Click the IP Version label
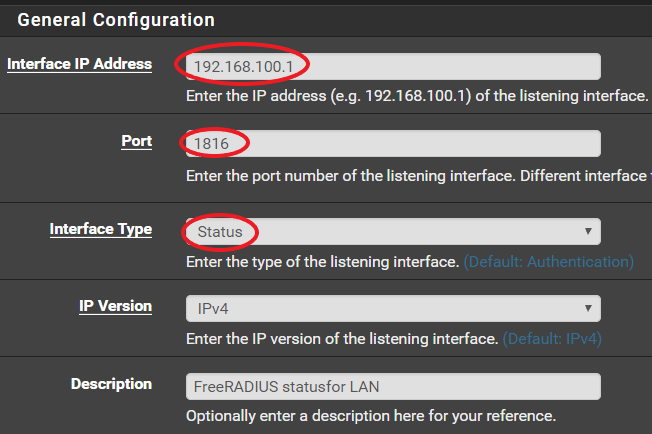 point(116,306)
